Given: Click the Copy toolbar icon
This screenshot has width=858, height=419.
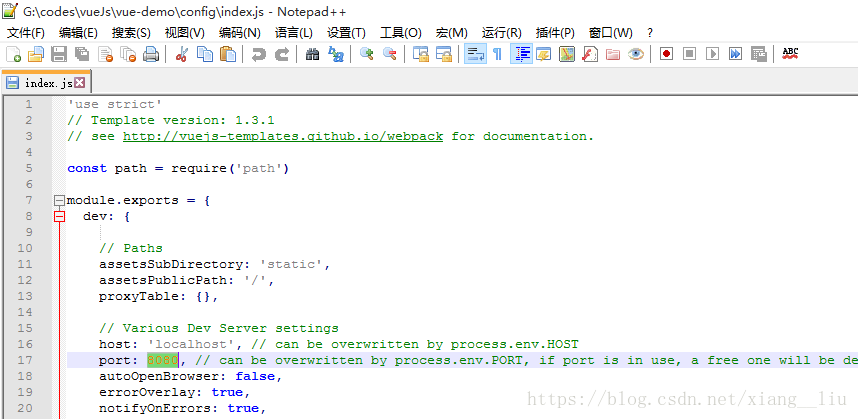Looking at the screenshot, I should pos(205,54).
